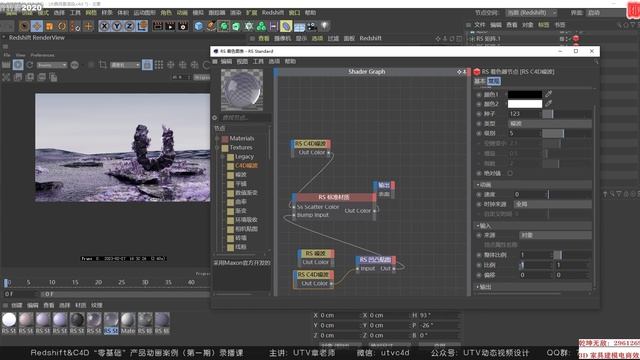Toggle the keyframe dot next to color 2

click(479, 104)
